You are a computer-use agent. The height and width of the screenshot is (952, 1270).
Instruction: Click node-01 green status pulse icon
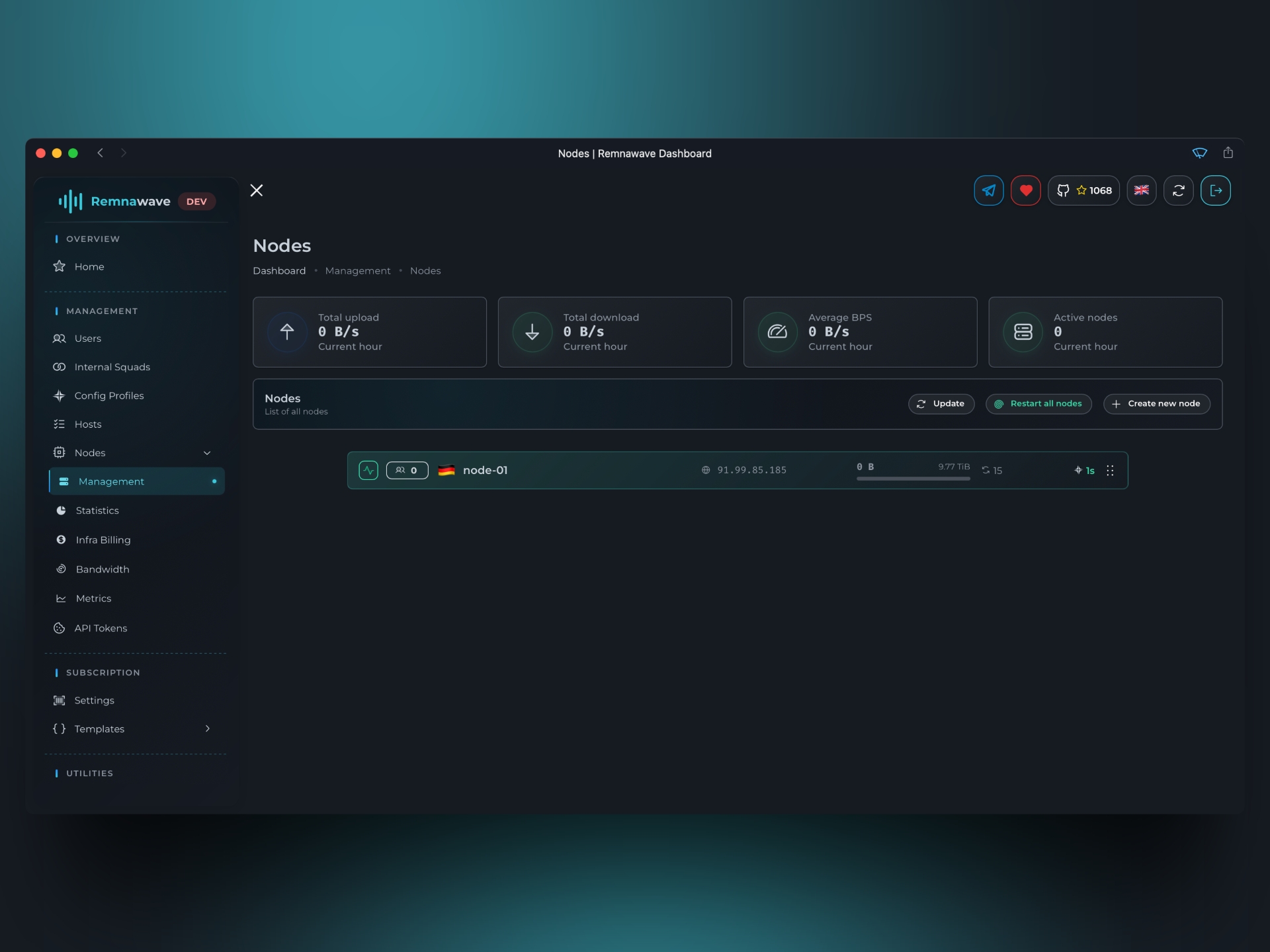[x=368, y=470]
